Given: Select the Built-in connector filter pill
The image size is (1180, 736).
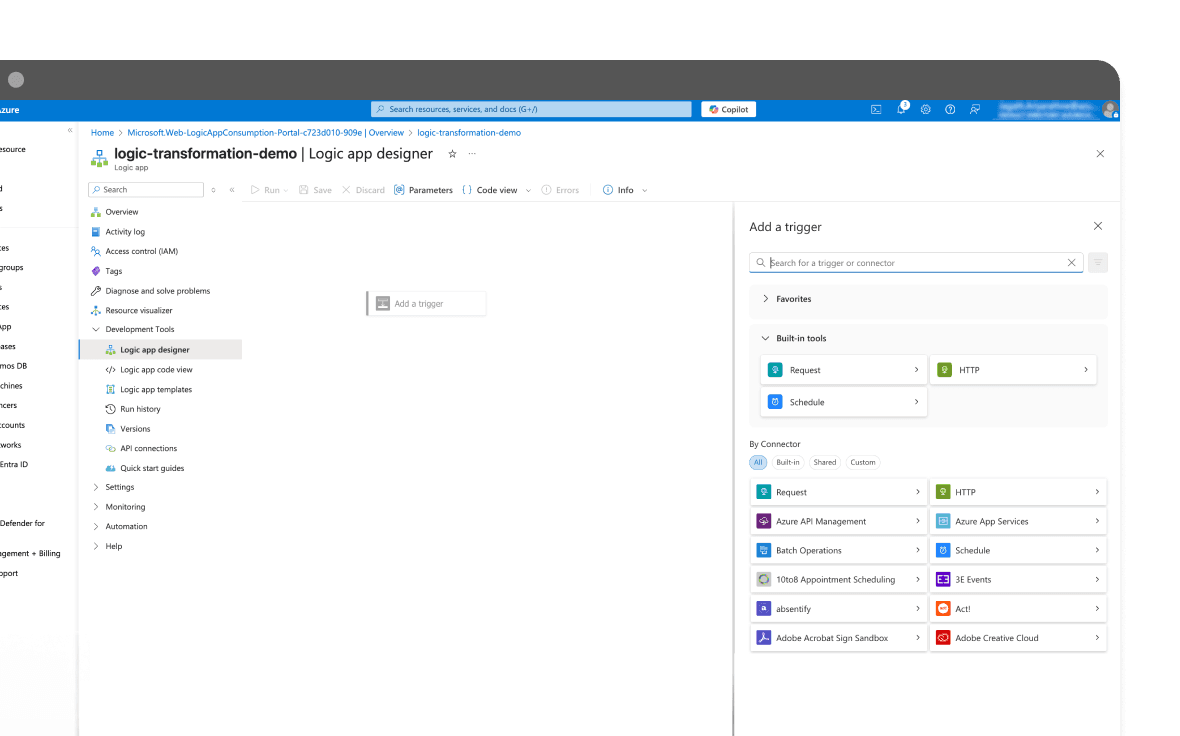Looking at the screenshot, I should coord(788,462).
